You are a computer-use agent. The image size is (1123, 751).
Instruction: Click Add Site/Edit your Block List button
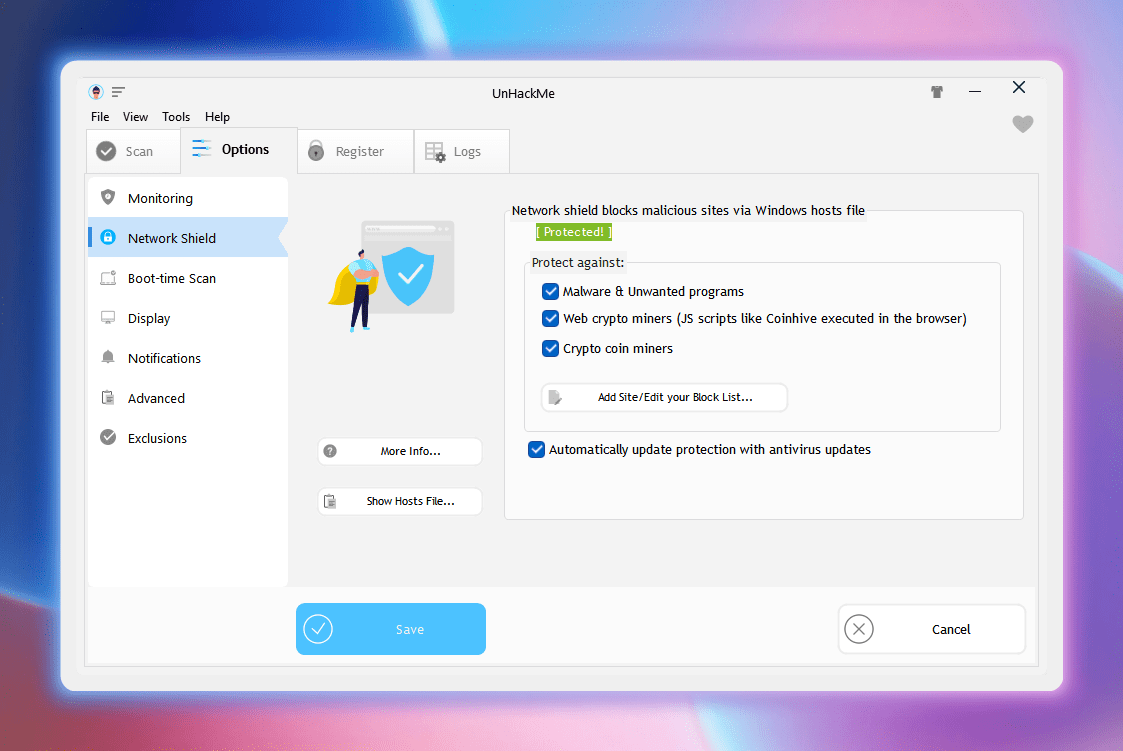coord(664,397)
